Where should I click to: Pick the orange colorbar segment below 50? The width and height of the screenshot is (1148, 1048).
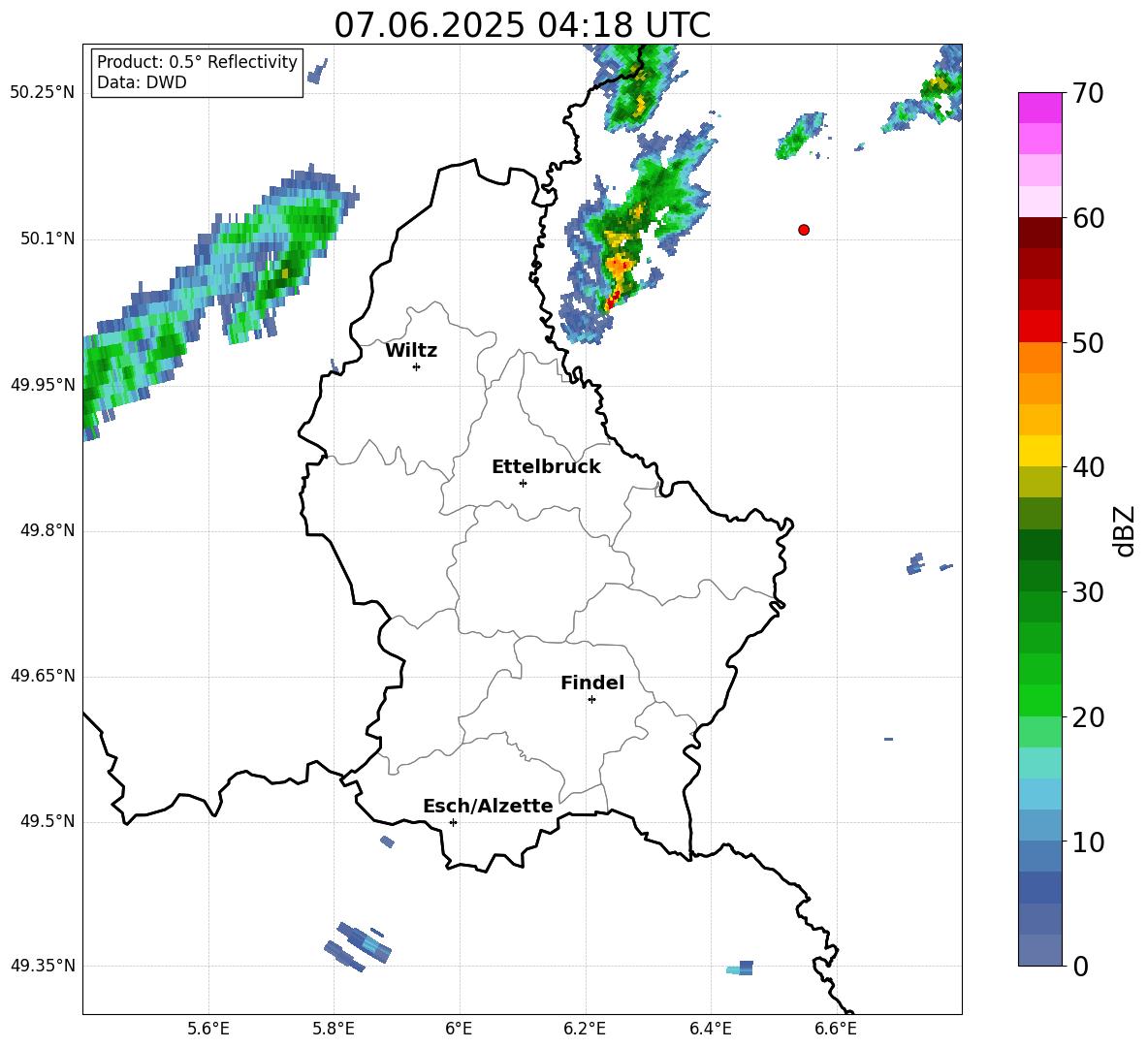(1039, 358)
